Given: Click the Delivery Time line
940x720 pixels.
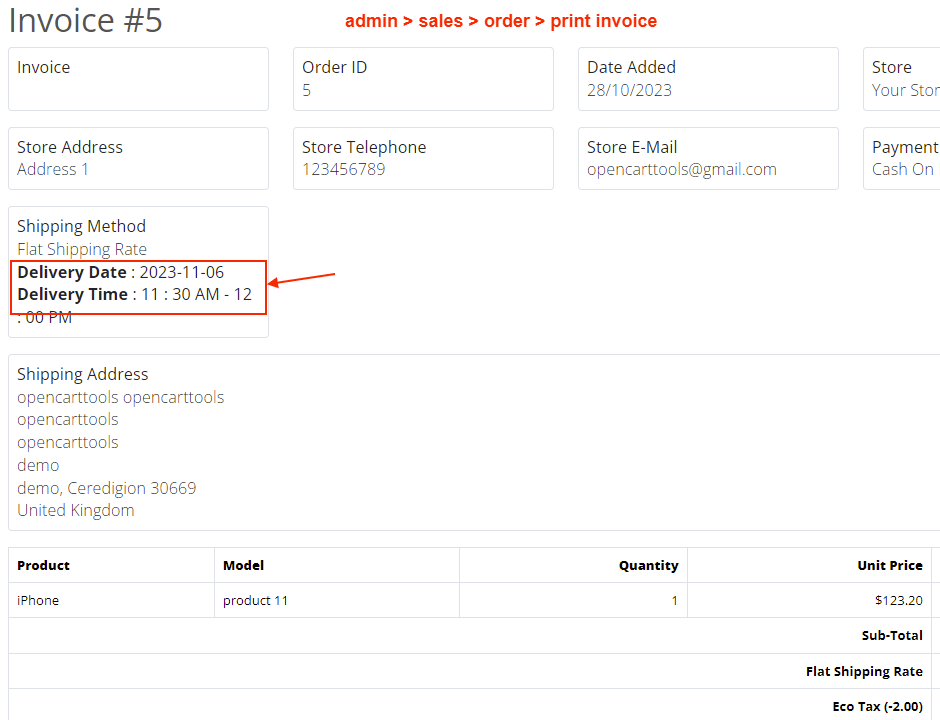Looking at the screenshot, I should [134, 294].
